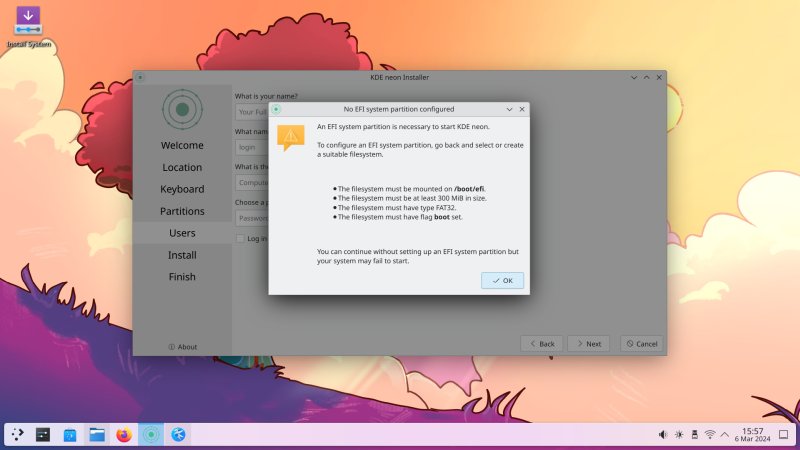
Task: Open the Partitions step in the sidebar
Action: [182, 211]
